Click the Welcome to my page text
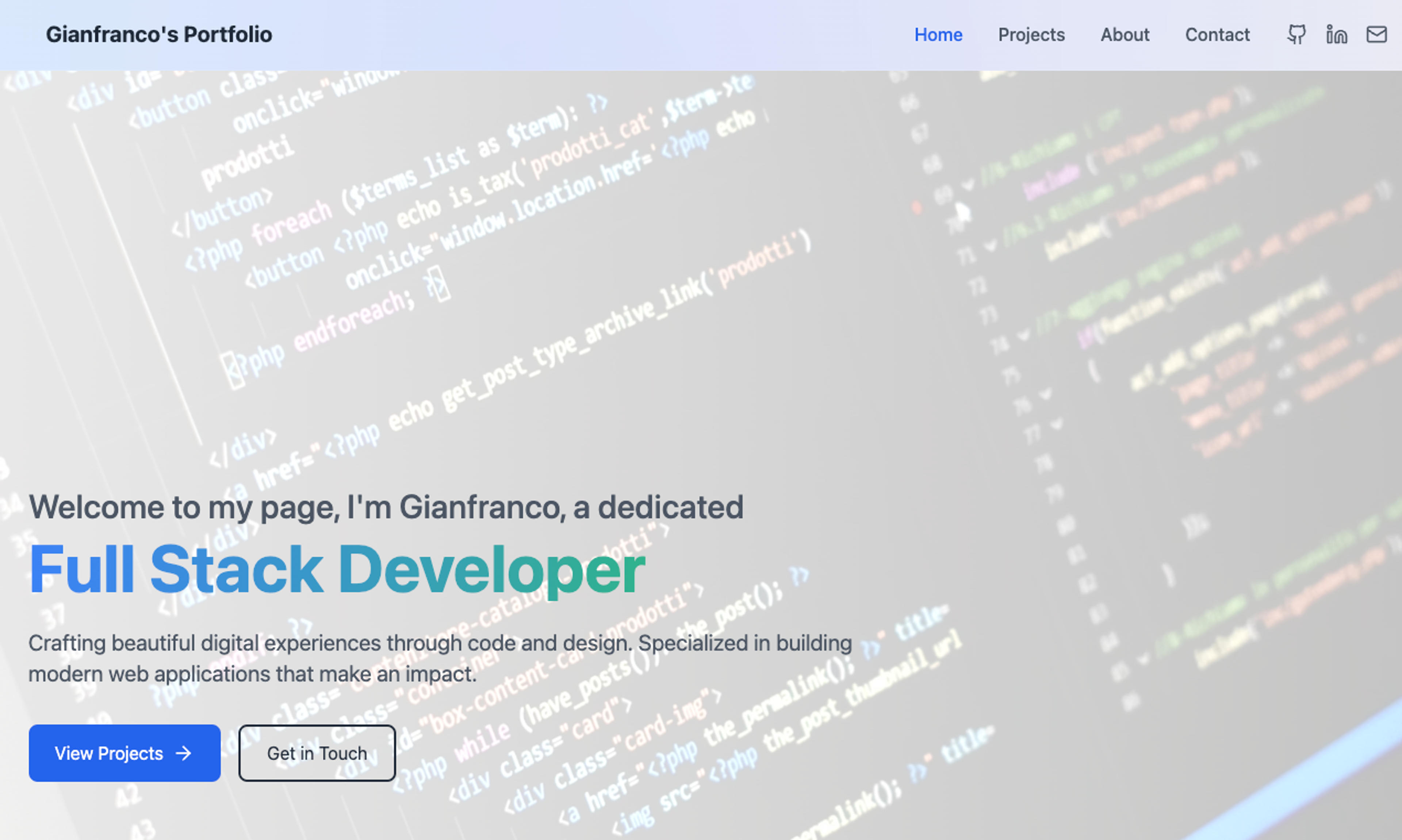This screenshot has height=840, width=1402. (x=185, y=507)
